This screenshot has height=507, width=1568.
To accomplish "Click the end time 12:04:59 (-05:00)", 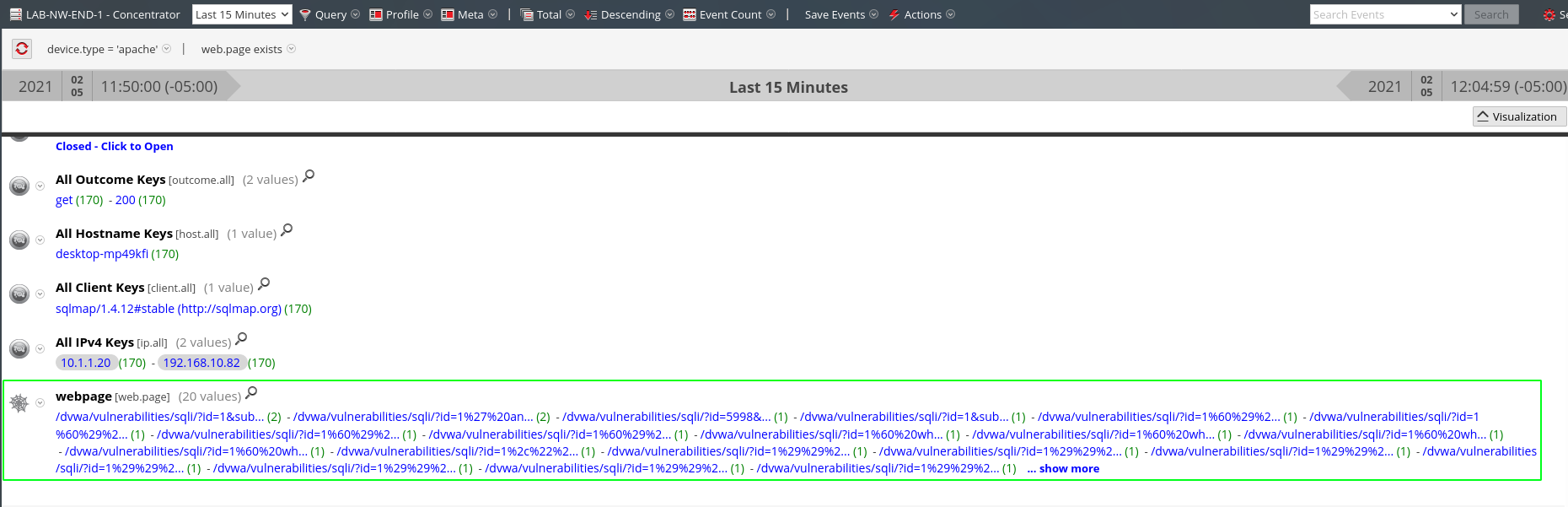I will (x=1508, y=87).
